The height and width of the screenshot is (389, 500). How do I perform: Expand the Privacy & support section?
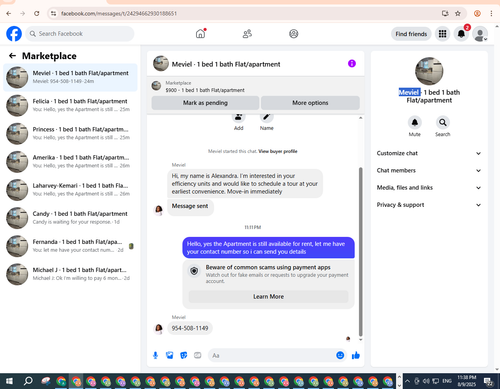point(429,205)
